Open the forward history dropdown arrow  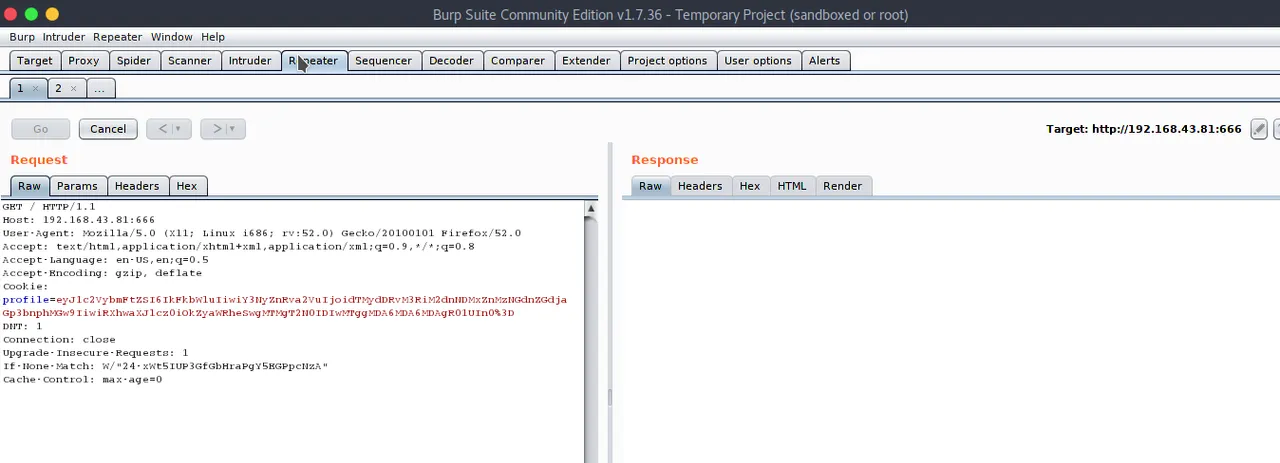click(234, 129)
